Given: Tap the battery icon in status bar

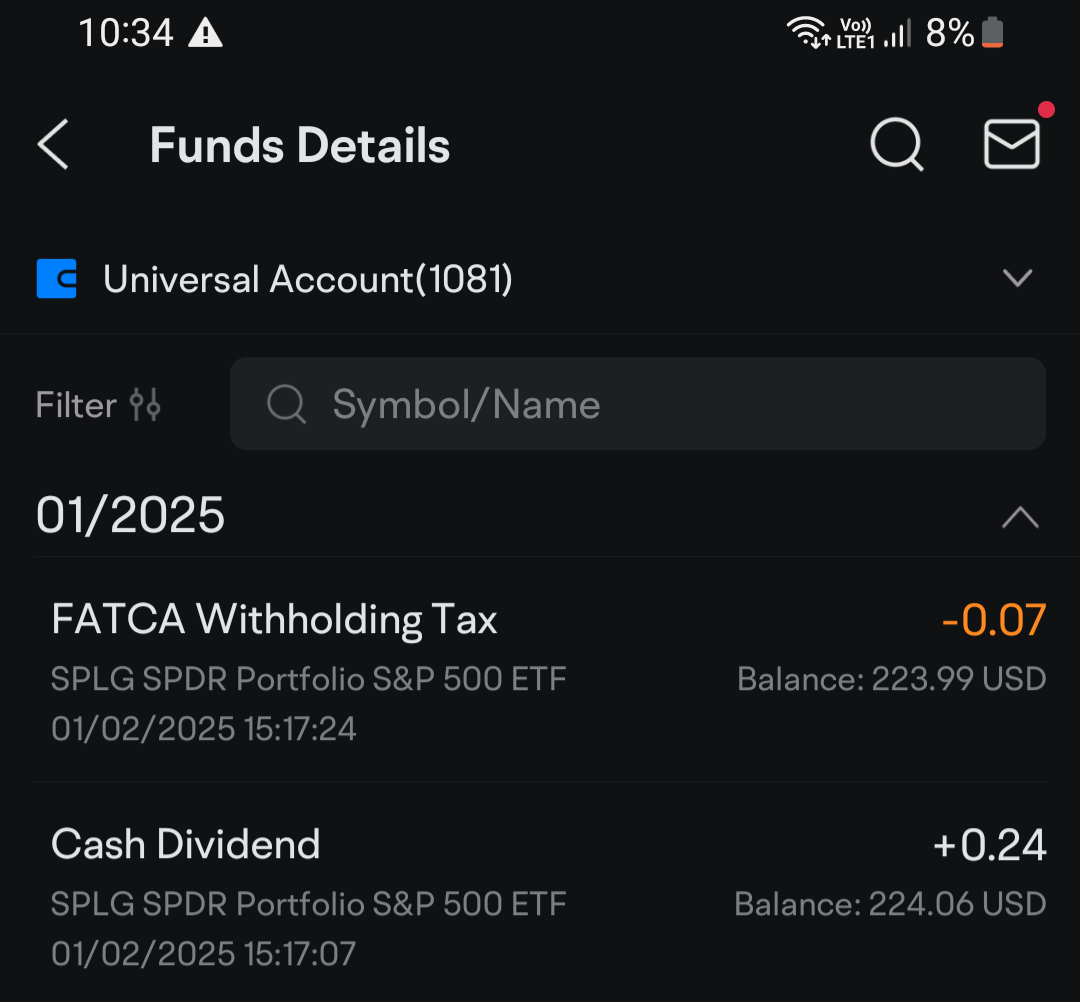Looking at the screenshot, I should pyautogui.click(x=992, y=33).
